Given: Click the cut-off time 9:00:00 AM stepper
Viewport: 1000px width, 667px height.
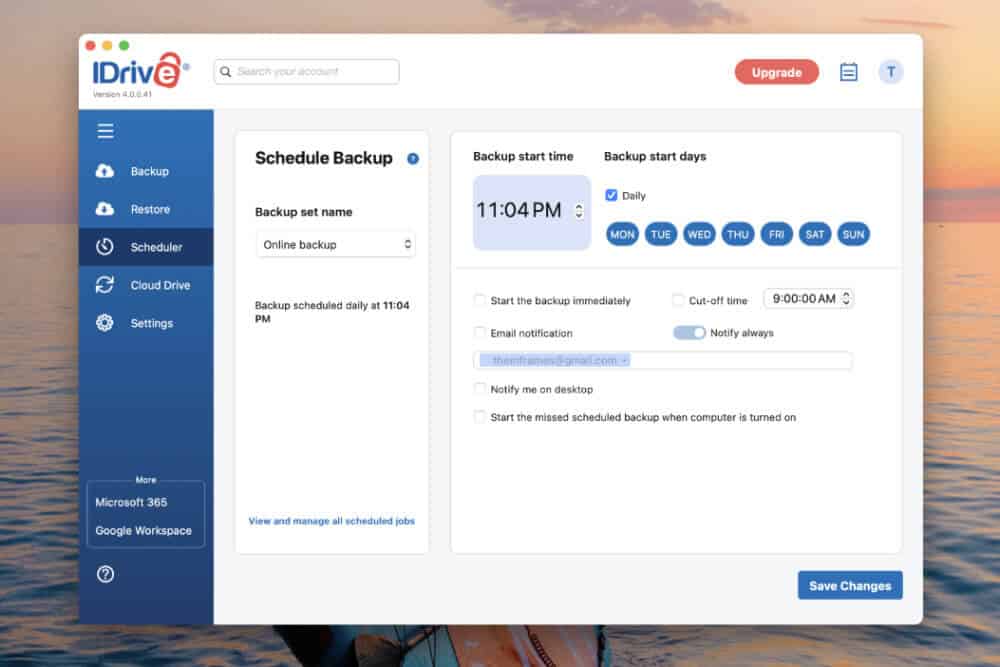Looking at the screenshot, I should (x=847, y=299).
